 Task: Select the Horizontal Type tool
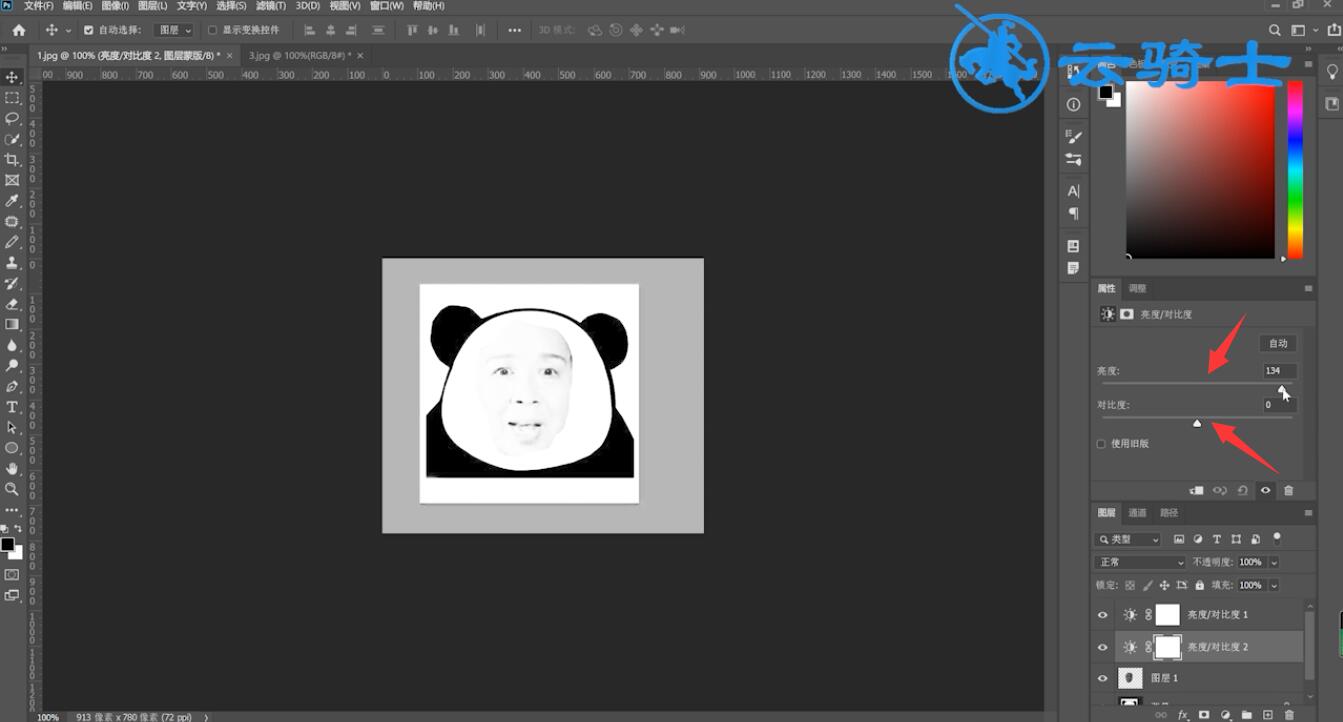point(12,407)
